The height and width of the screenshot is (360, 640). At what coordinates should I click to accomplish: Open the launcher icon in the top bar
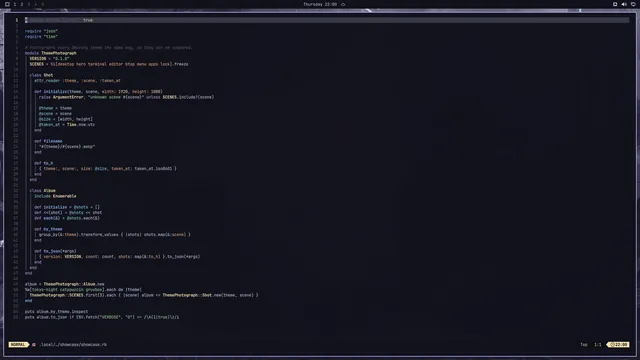click(7, 4)
